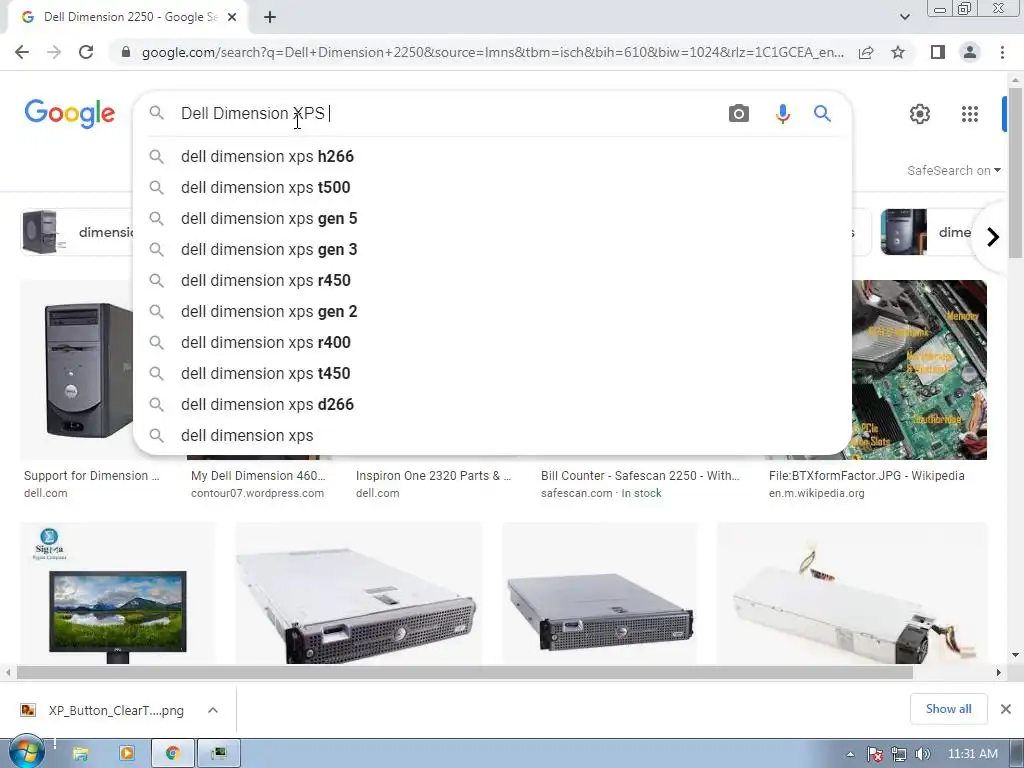Click the horizontal scrollbar right arrow
This screenshot has height=768, width=1024.
tap(999, 672)
